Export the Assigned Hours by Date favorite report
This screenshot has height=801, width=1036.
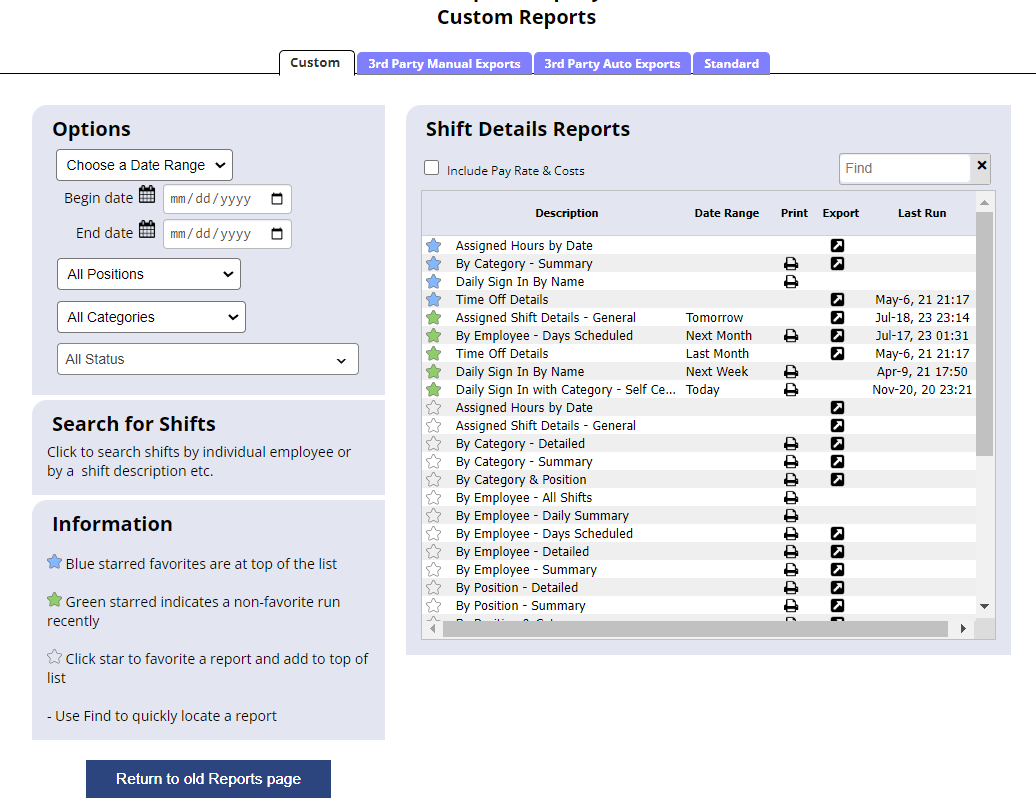point(837,246)
